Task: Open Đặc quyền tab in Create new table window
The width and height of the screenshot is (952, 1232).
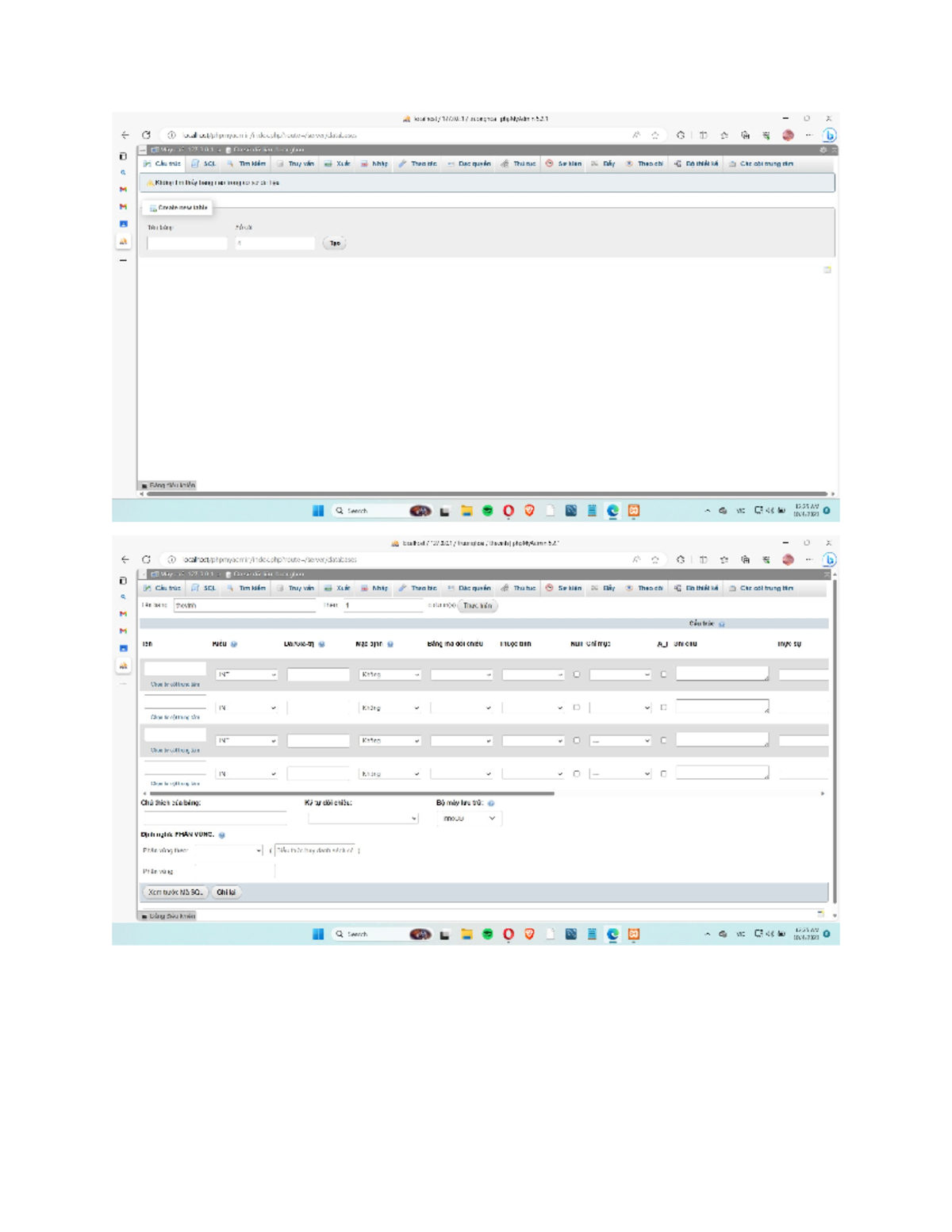Action: 469,164
